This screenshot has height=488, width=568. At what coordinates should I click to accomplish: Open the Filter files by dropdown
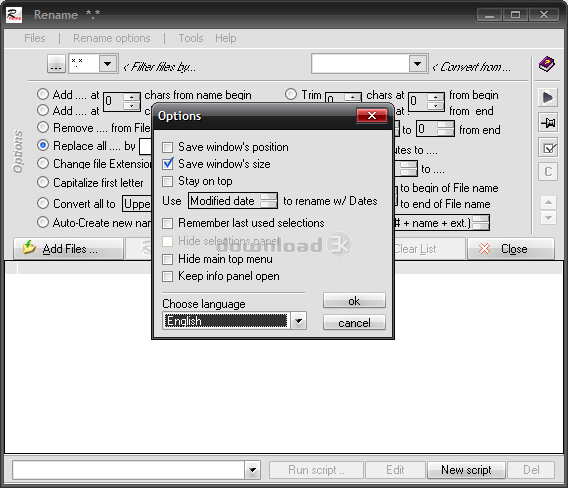108,64
